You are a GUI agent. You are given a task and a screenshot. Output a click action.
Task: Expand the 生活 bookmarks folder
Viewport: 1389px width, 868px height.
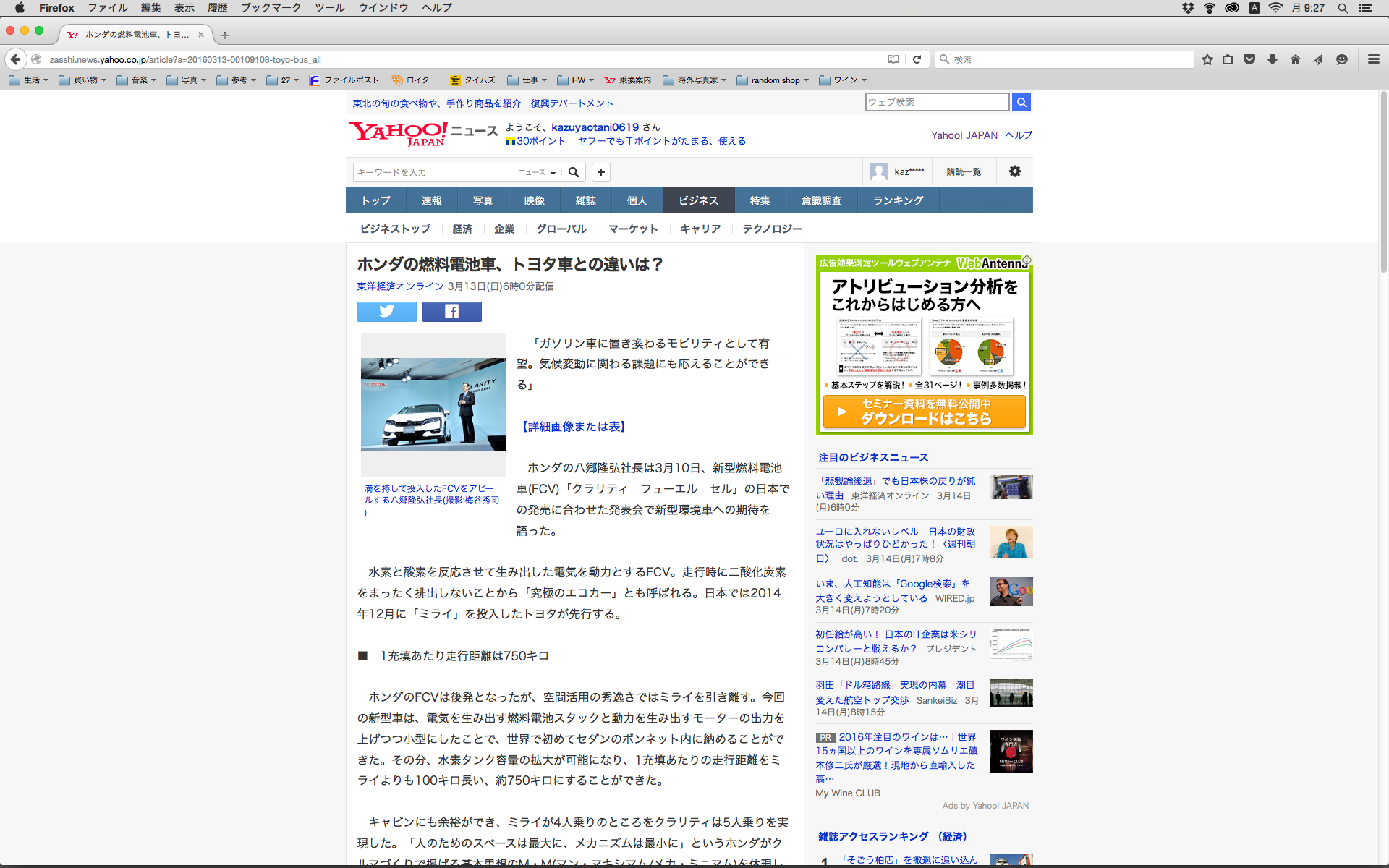pos(28,80)
